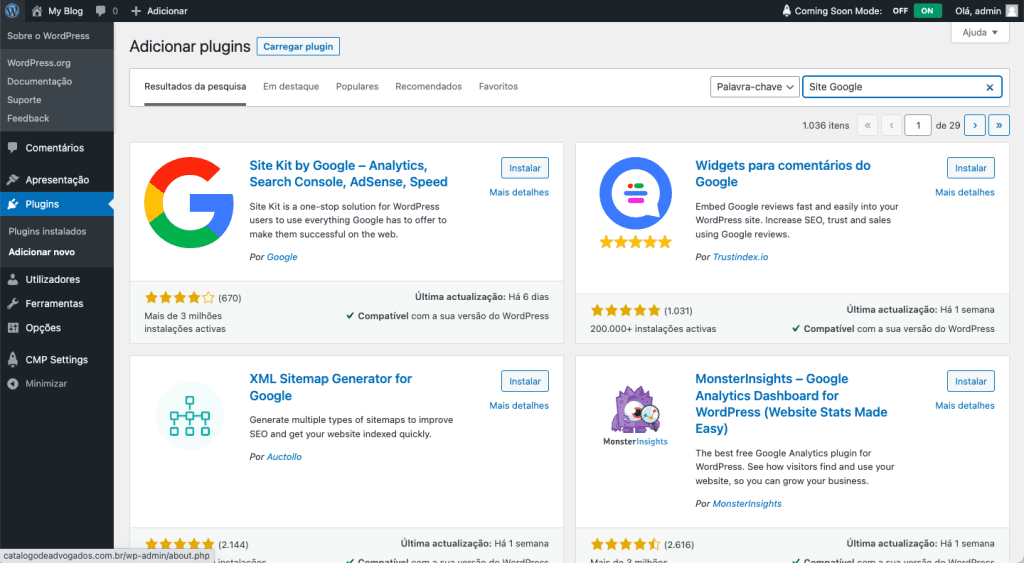Screen dimensions: 1024x563
Task: Open Palavra-chave search type dropdown
Action: point(754,87)
